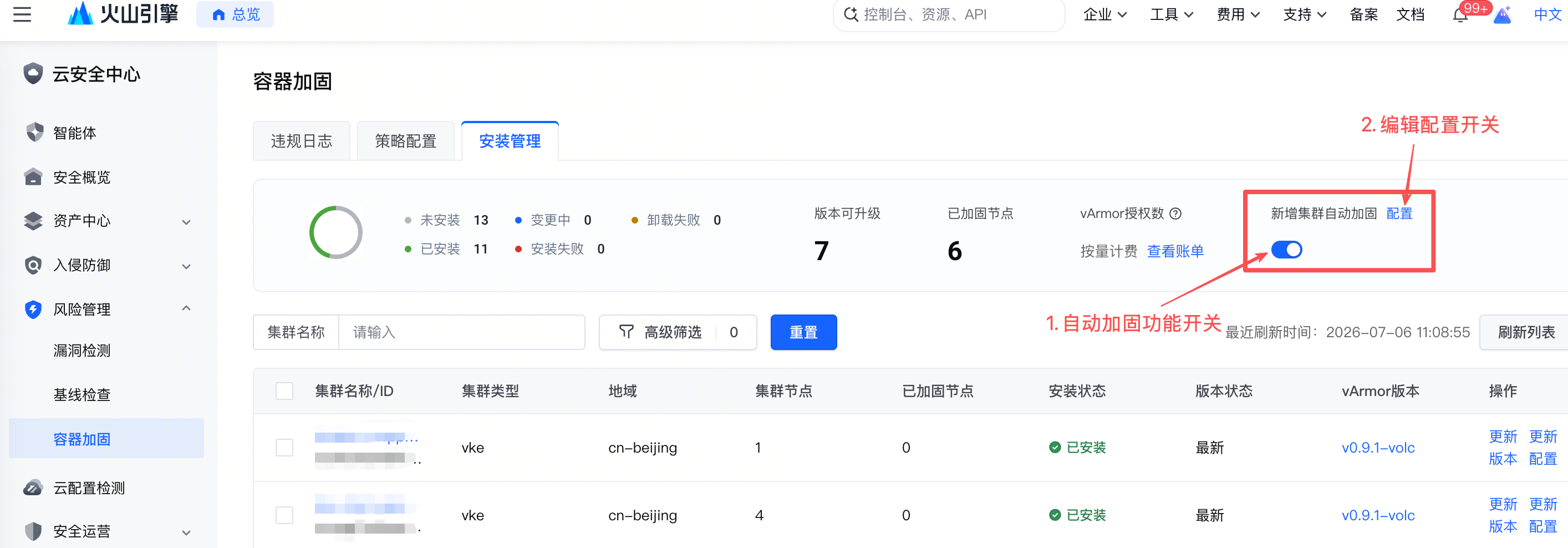The width and height of the screenshot is (1568, 548).
Task: Toggle the 新增集群自动加固 switch
Action: (x=1286, y=250)
